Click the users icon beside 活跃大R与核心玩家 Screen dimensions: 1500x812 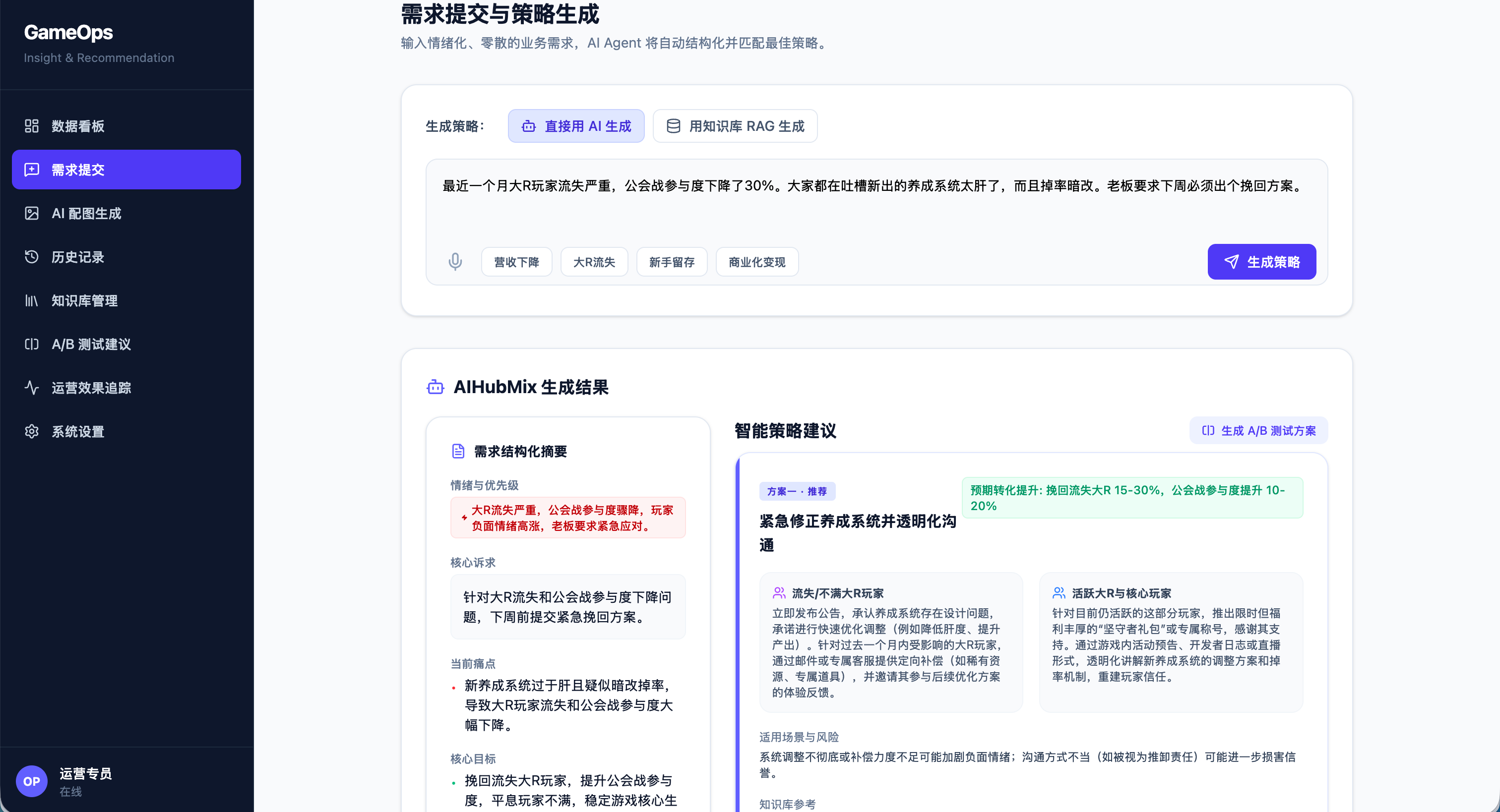click(x=1059, y=593)
